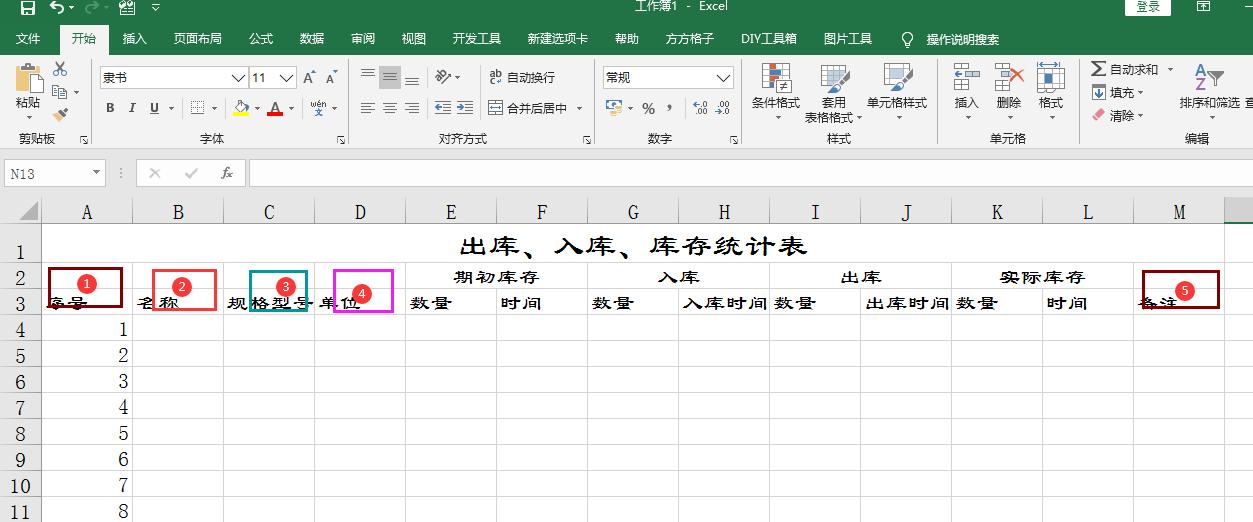
Task: Open the number format dropdown 常规
Action: 724,78
